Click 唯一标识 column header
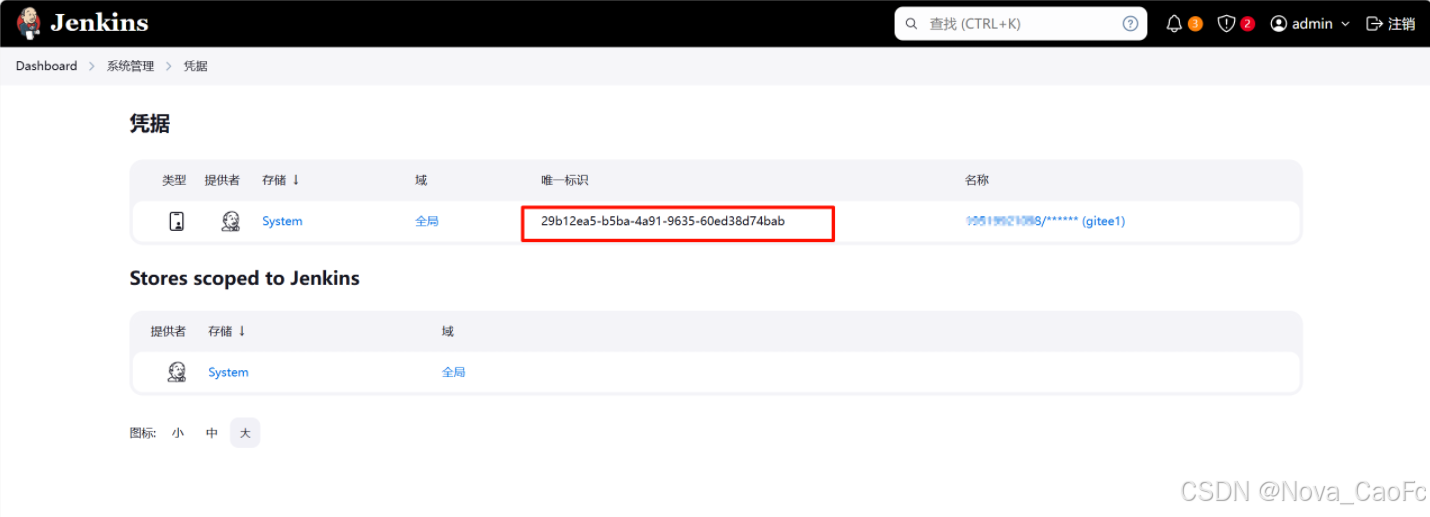The image size is (1430, 517). point(565,180)
